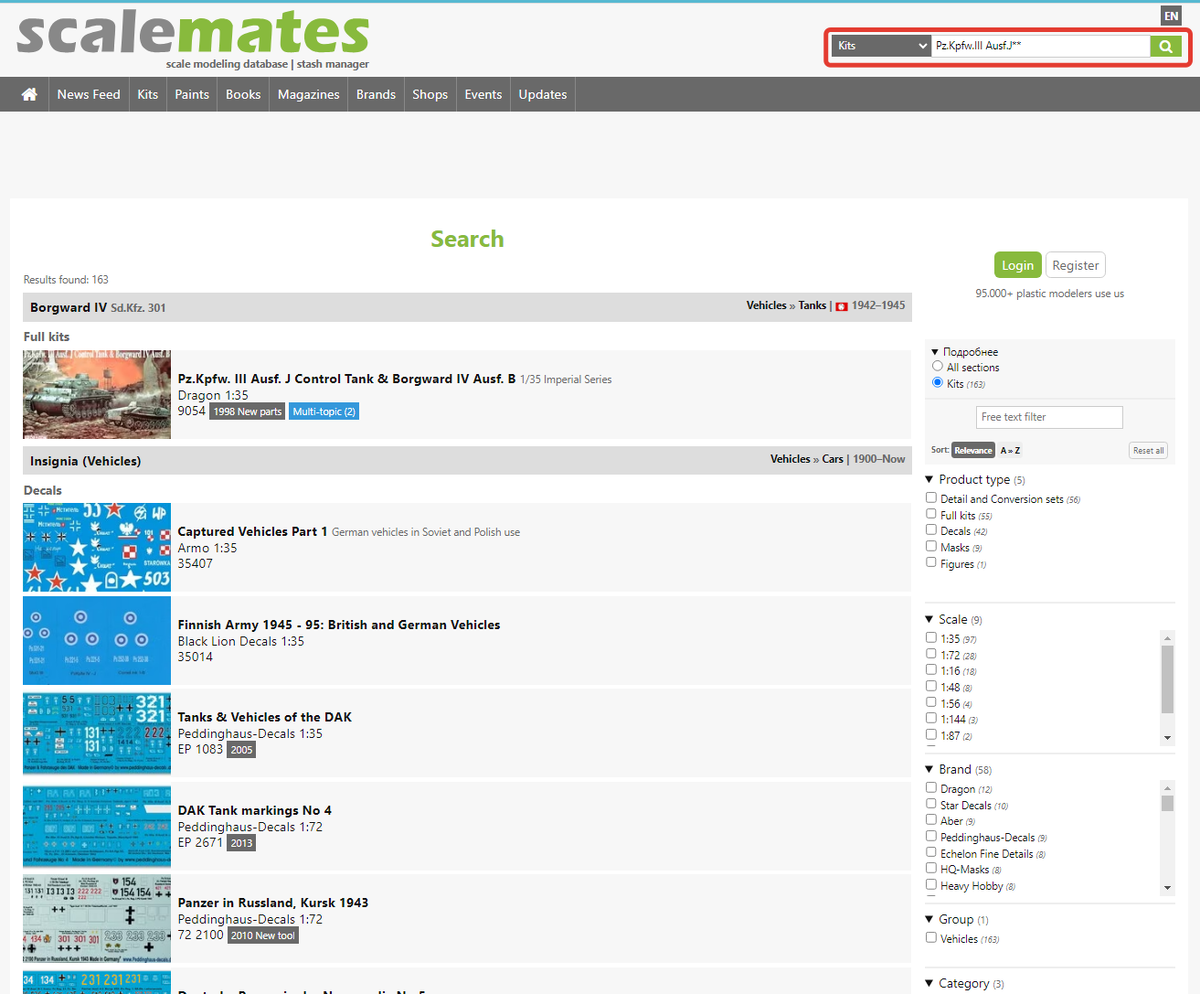Open Captured Vehicles Part 1 decal

252,531
